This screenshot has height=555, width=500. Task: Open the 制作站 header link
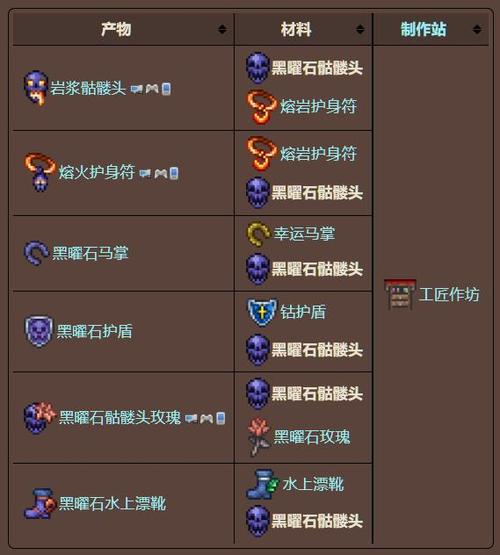(x=423, y=29)
